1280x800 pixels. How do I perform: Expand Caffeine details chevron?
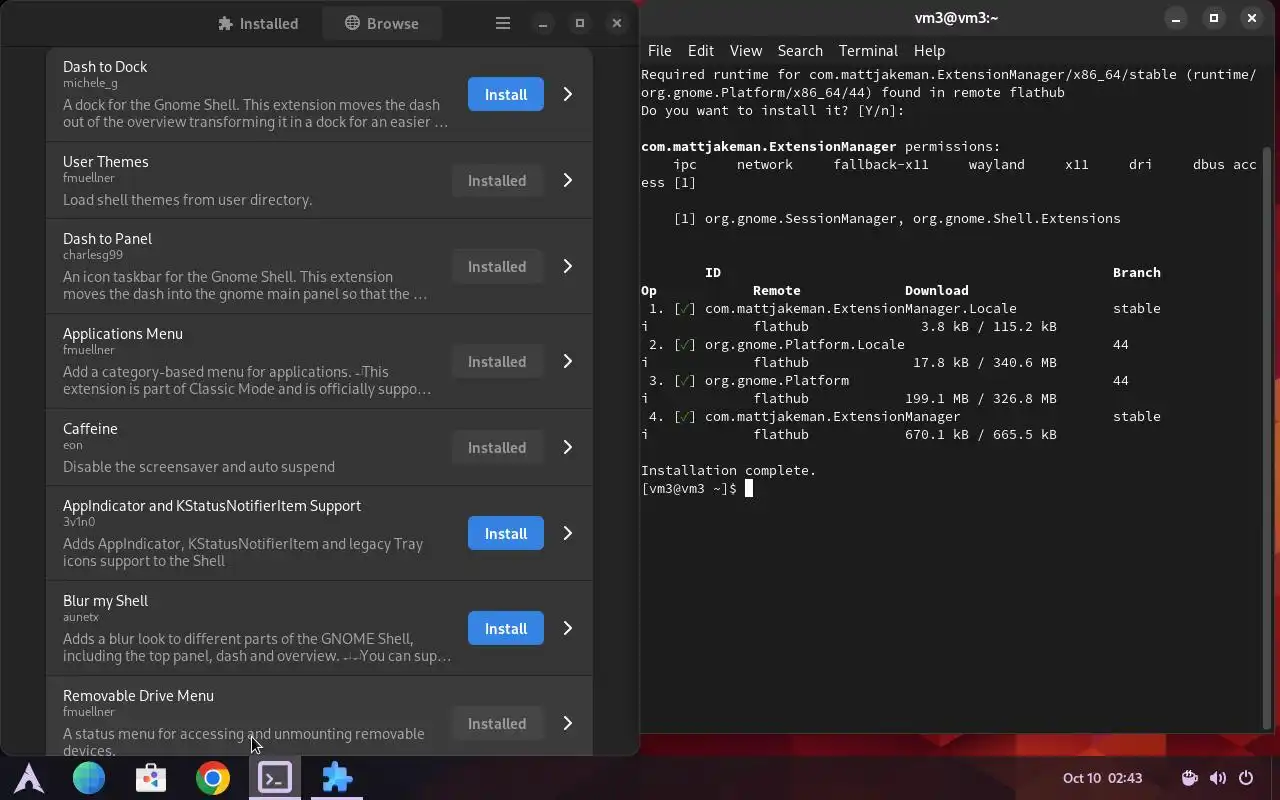[x=567, y=447]
